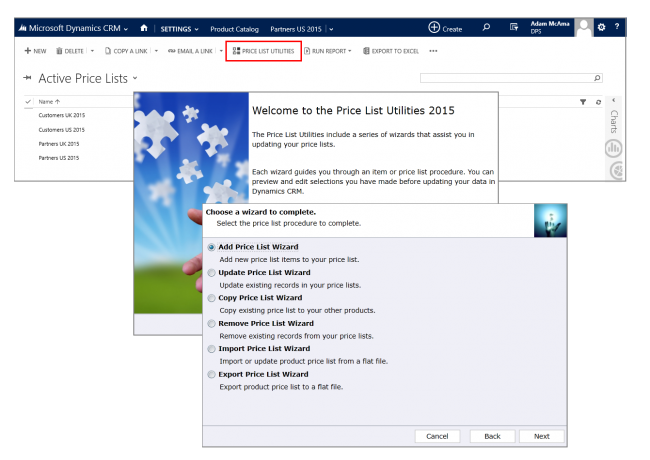
Task: Open Product Catalog breadcrumb
Action: [x=234, y=29]
